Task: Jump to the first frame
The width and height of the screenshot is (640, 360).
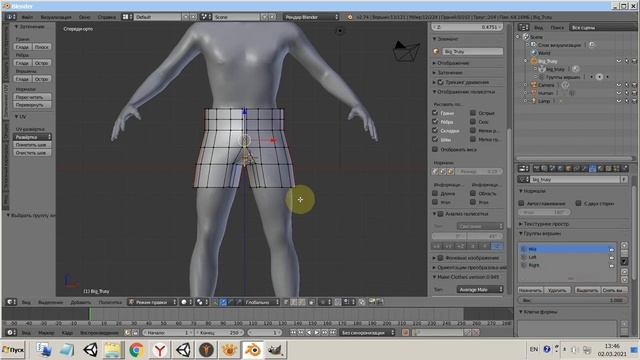Action: (293, 332)
